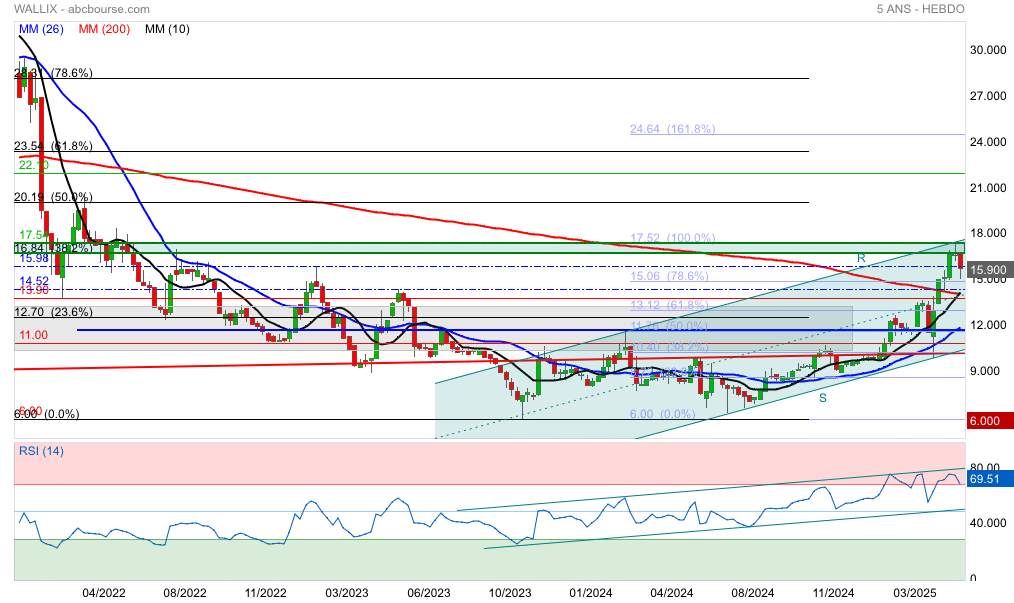Click the 12.70 (23.6%) Fibonacci label
Screen dimensions: 1014x603
pyautogui.click(x=53, y=312)
